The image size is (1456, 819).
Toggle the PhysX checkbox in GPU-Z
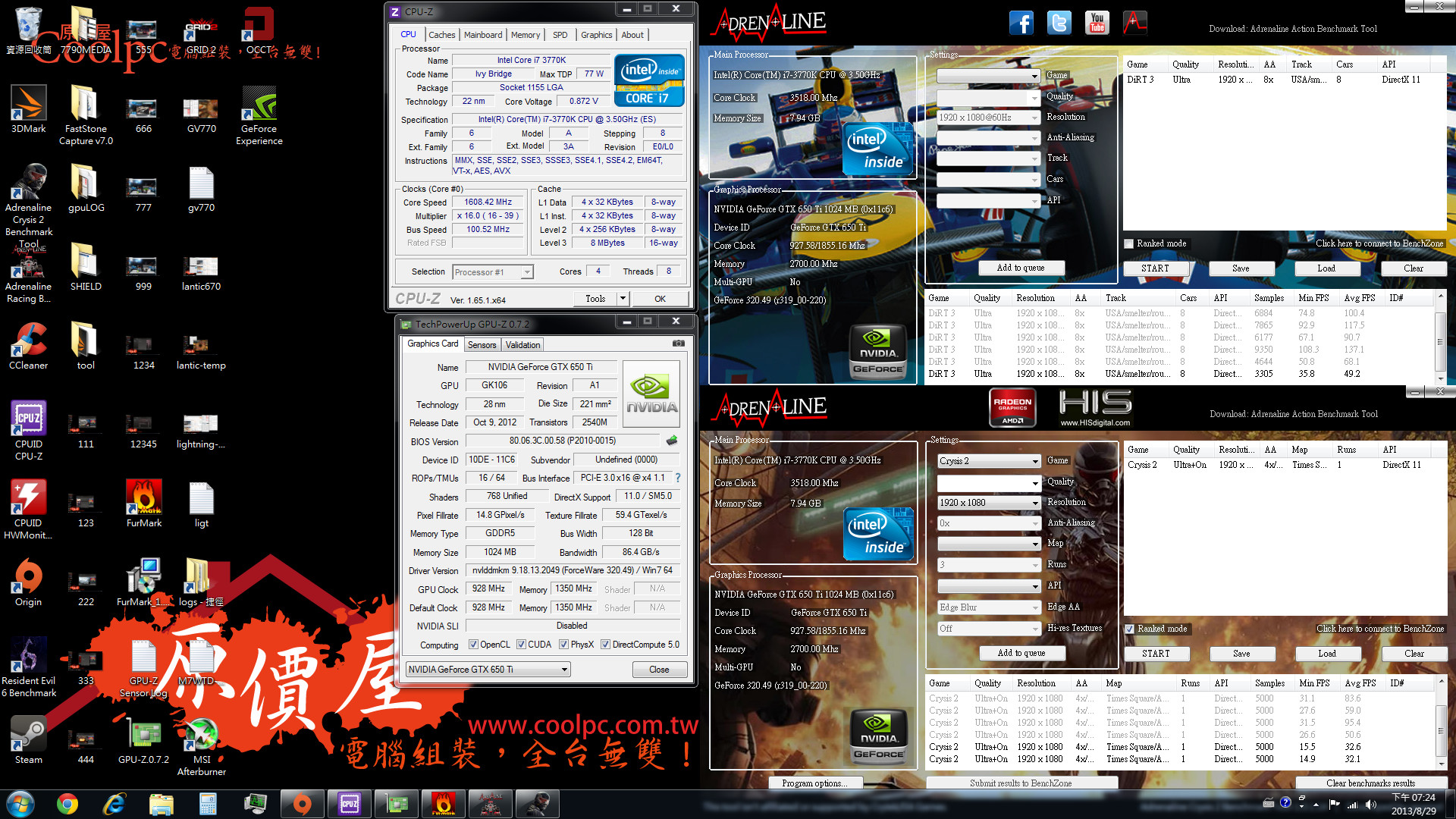(x=563, y=645)
